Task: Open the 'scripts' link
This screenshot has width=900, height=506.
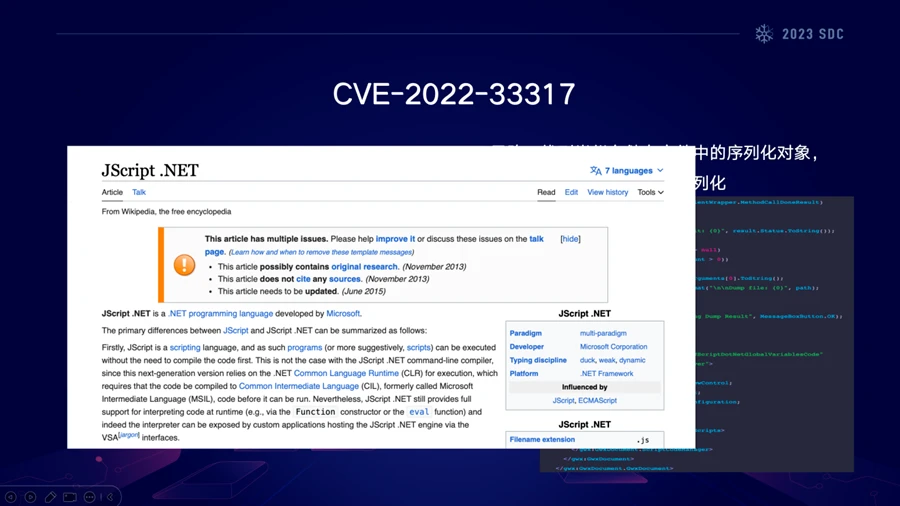Action: click(418, 348)
